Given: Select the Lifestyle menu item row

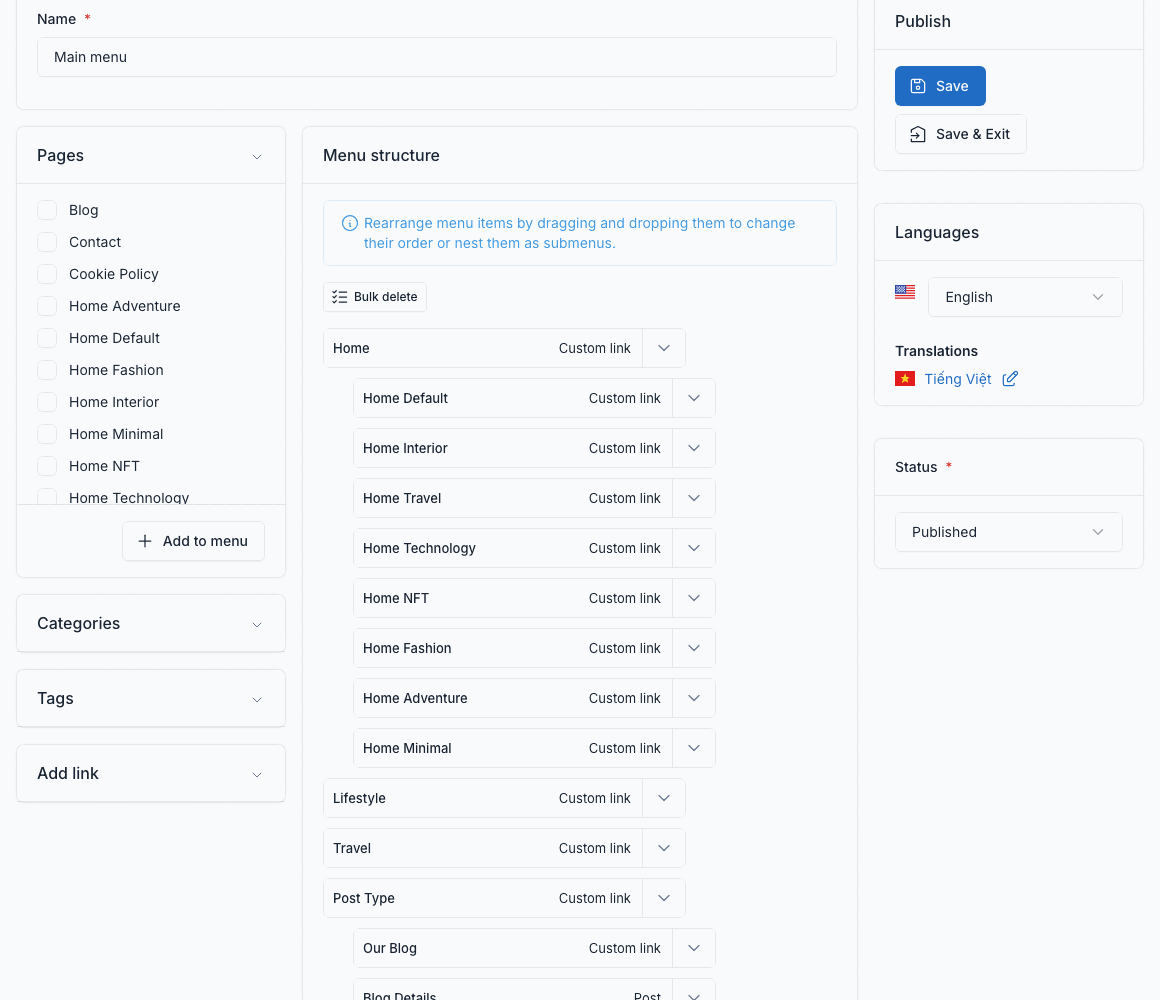Looking at the screenshot, I should (x=504, y=798).
